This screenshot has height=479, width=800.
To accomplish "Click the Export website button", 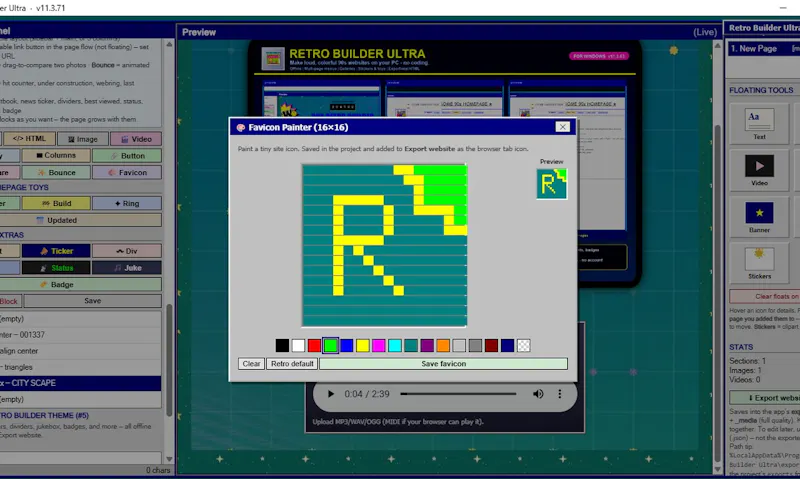I will pos(765,398).
